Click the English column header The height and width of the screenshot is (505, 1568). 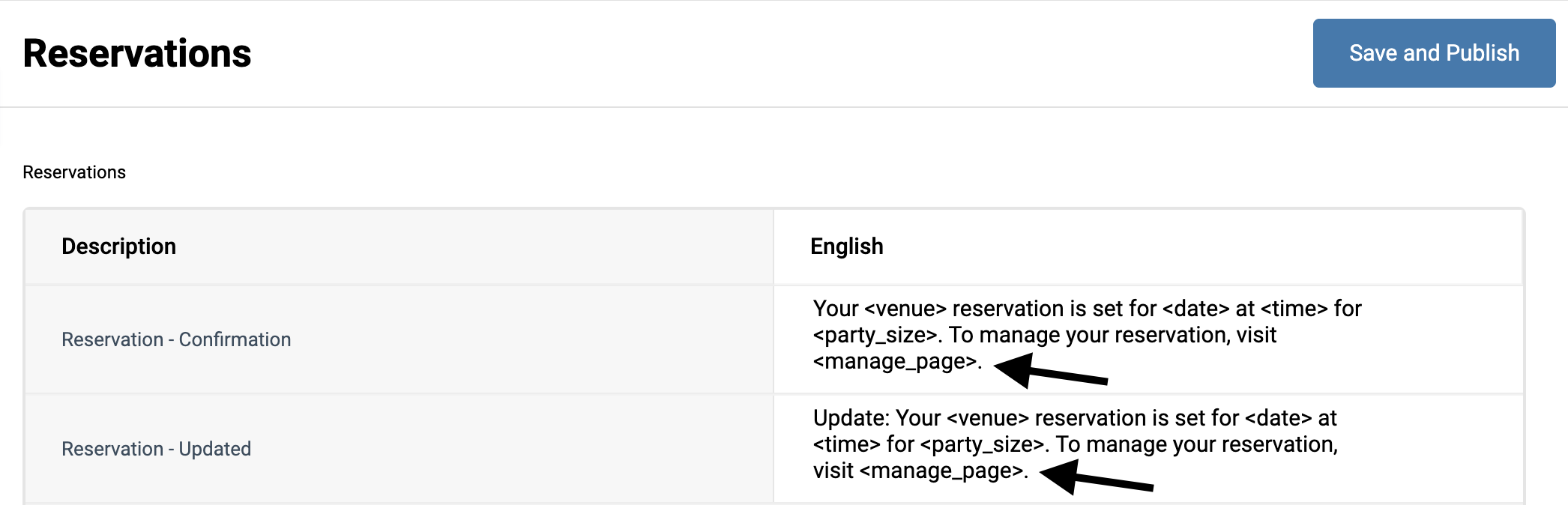coord(847,246)
